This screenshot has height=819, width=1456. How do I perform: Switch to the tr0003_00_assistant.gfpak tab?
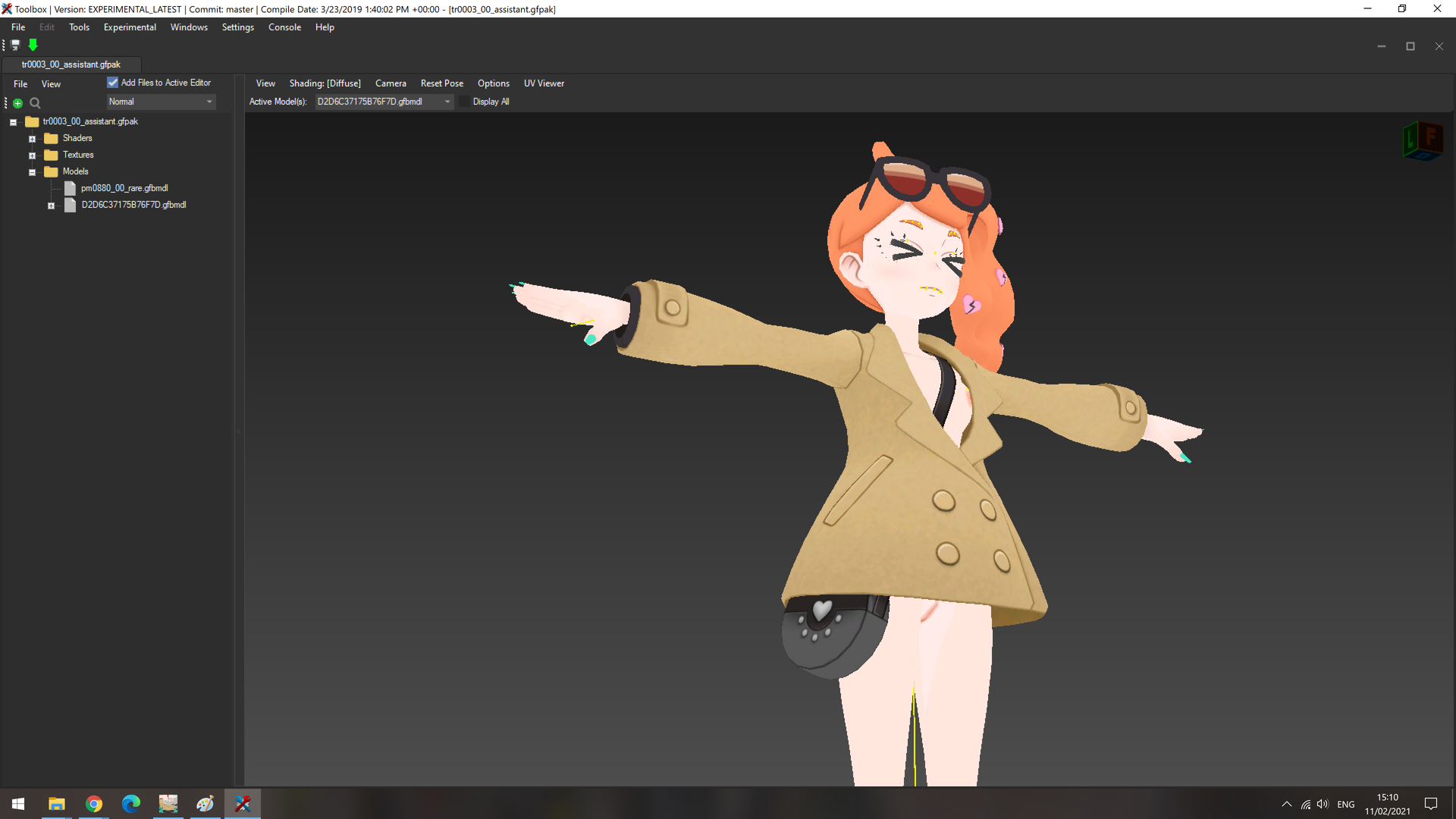pos(71,64)
